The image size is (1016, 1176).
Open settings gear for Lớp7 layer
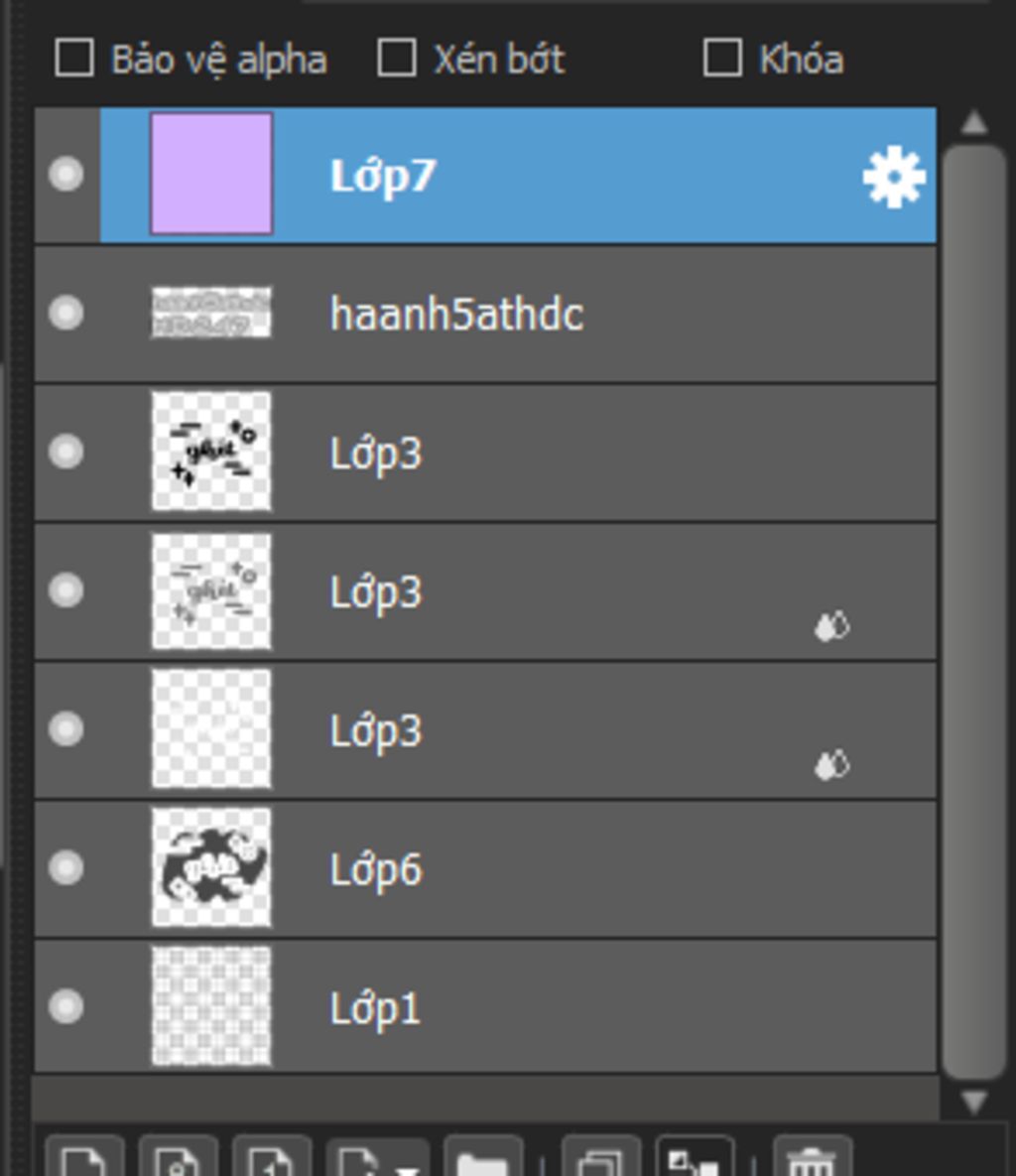point(893,178)
